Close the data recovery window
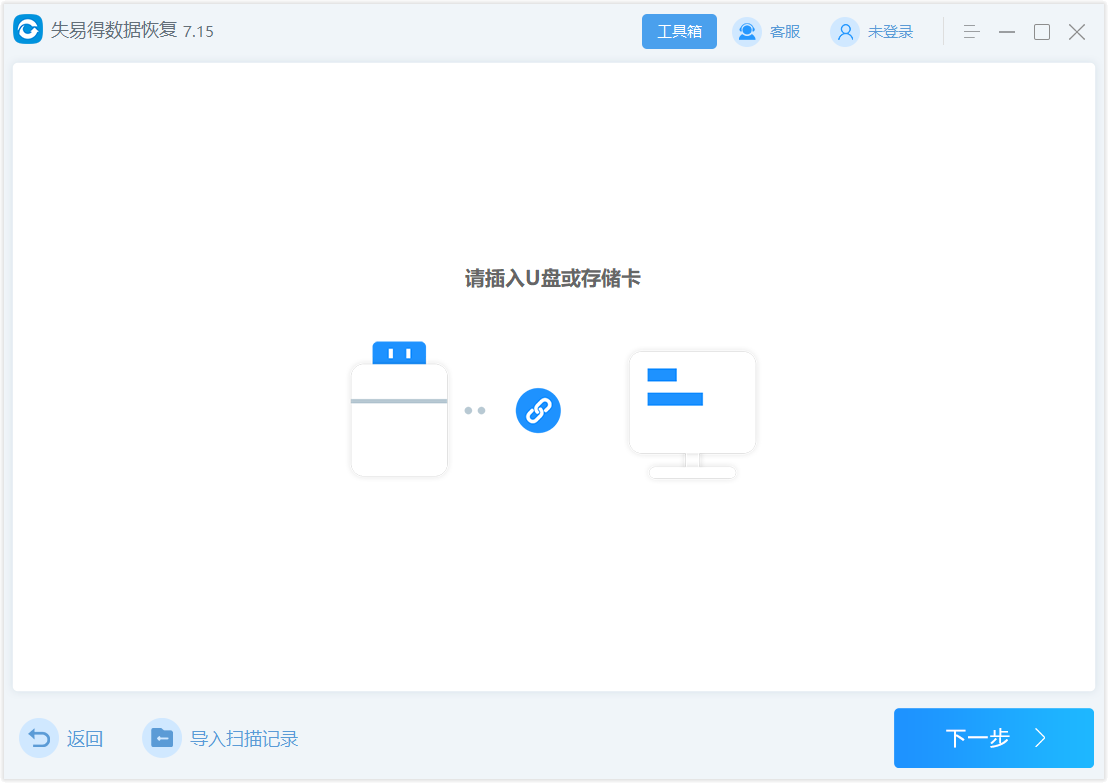This screenshot has height=783, width=1108. 1077,32
